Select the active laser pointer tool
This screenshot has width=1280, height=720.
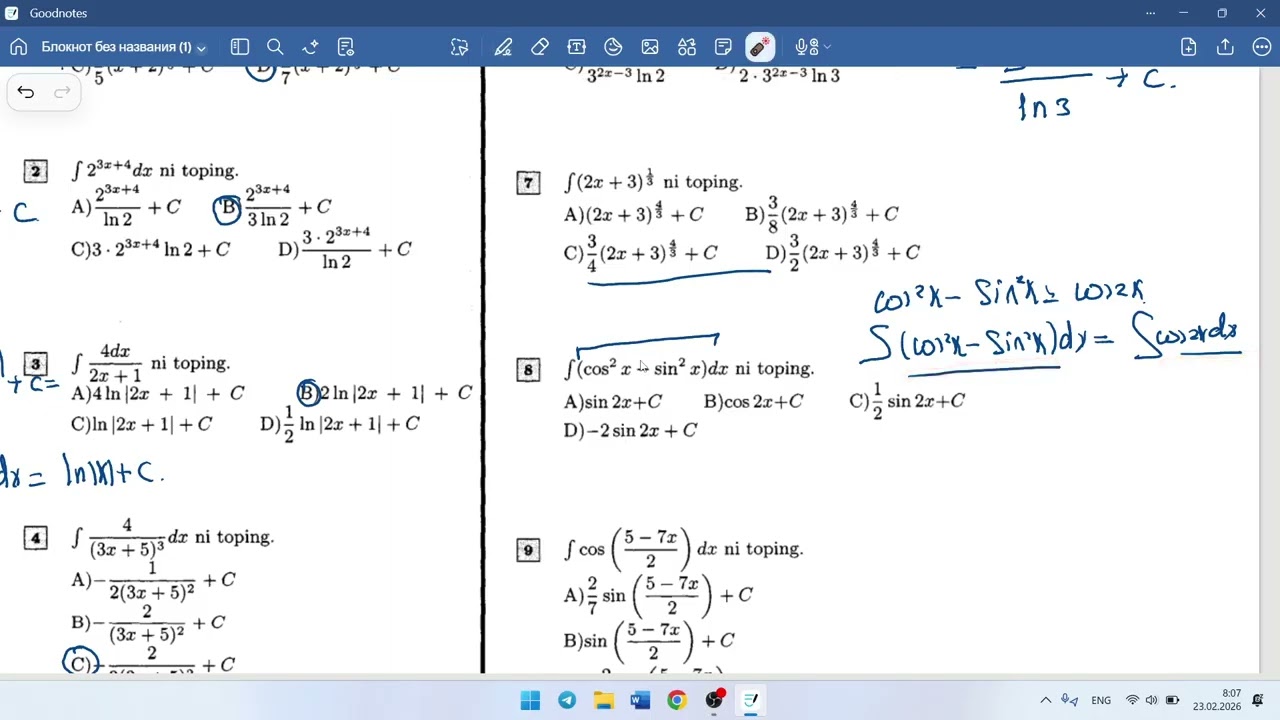tap(760, 47)
